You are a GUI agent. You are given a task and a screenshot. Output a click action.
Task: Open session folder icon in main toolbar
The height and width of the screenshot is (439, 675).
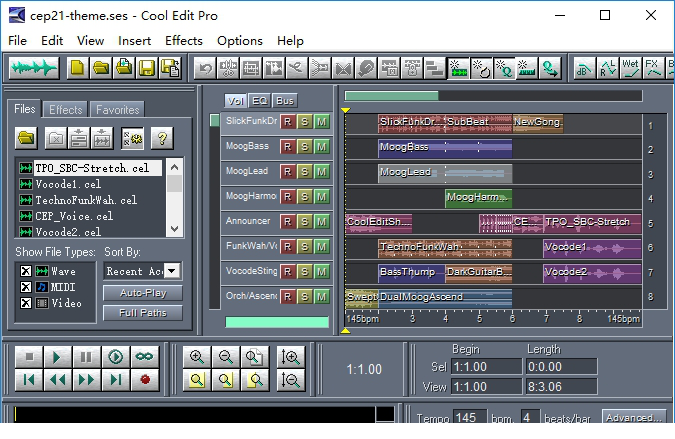click(101, 68)
